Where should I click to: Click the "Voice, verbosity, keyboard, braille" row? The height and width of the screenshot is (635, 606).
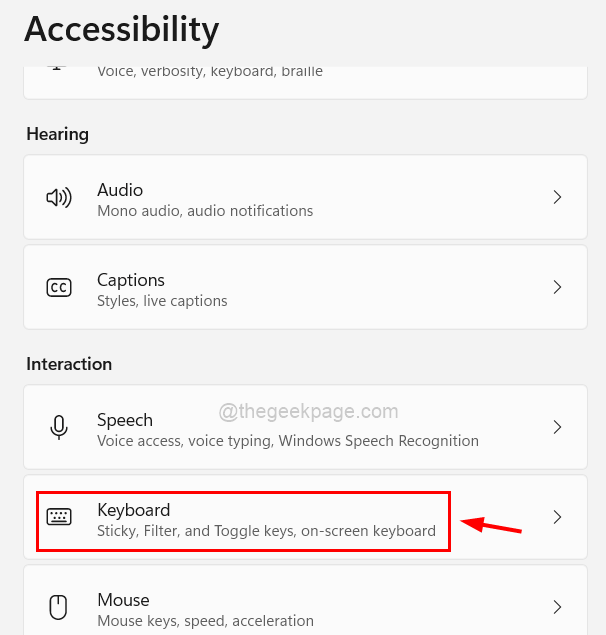[x=210, y=72]
